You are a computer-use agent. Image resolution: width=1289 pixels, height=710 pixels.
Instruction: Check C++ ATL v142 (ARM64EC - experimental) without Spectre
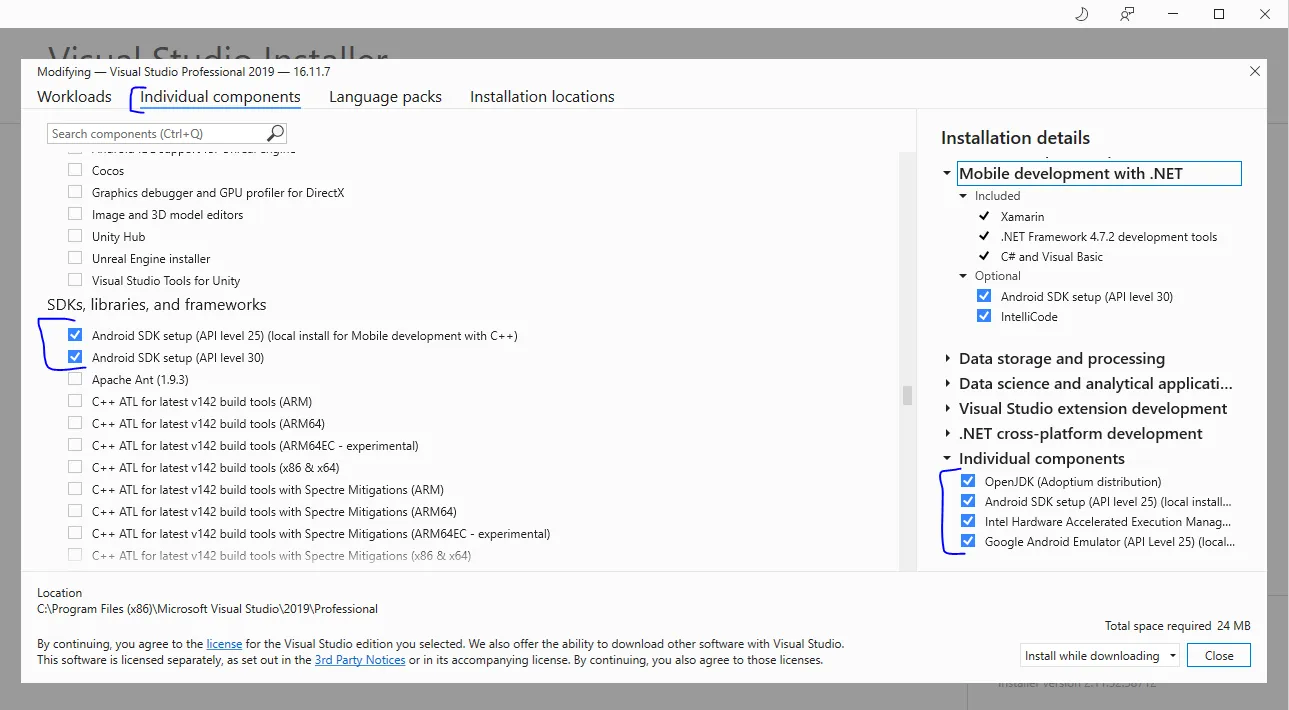[75, 446]
